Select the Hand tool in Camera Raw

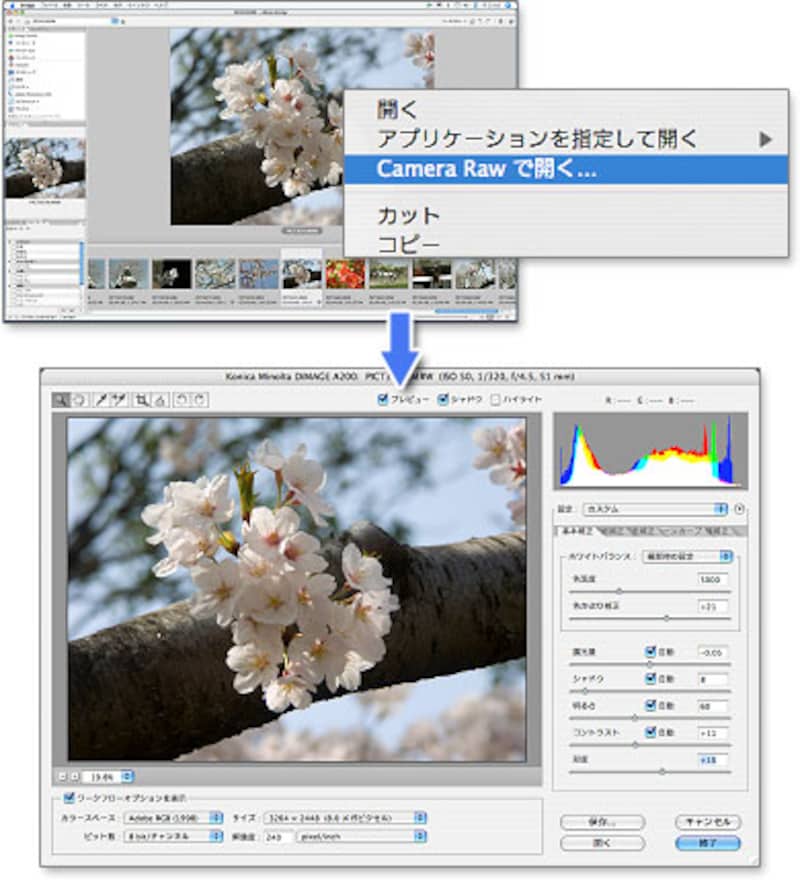[x=77, y=400]
